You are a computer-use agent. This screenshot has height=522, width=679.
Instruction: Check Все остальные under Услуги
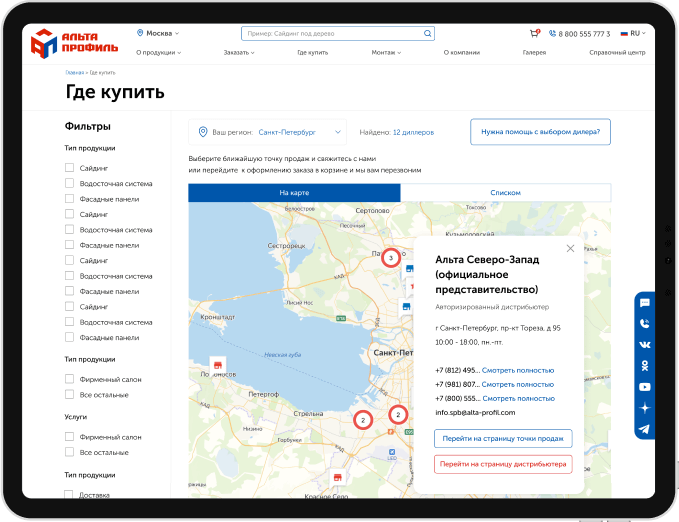pyautogui.click(x=69, y=452)
